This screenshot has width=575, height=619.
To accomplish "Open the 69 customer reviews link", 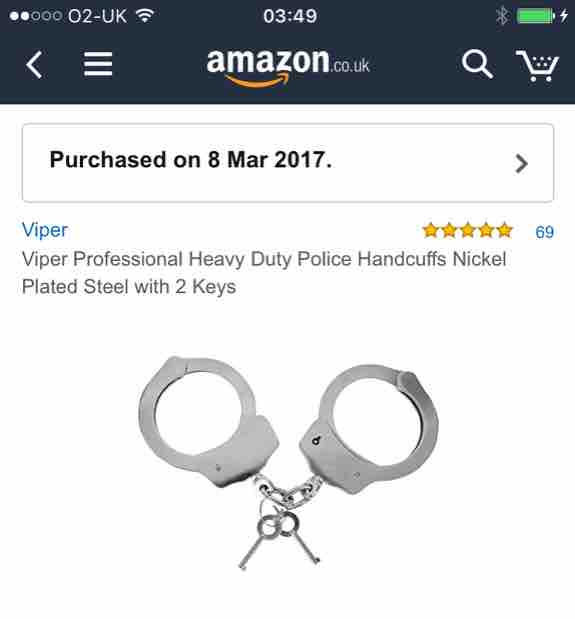I will [x=544, y=232].
